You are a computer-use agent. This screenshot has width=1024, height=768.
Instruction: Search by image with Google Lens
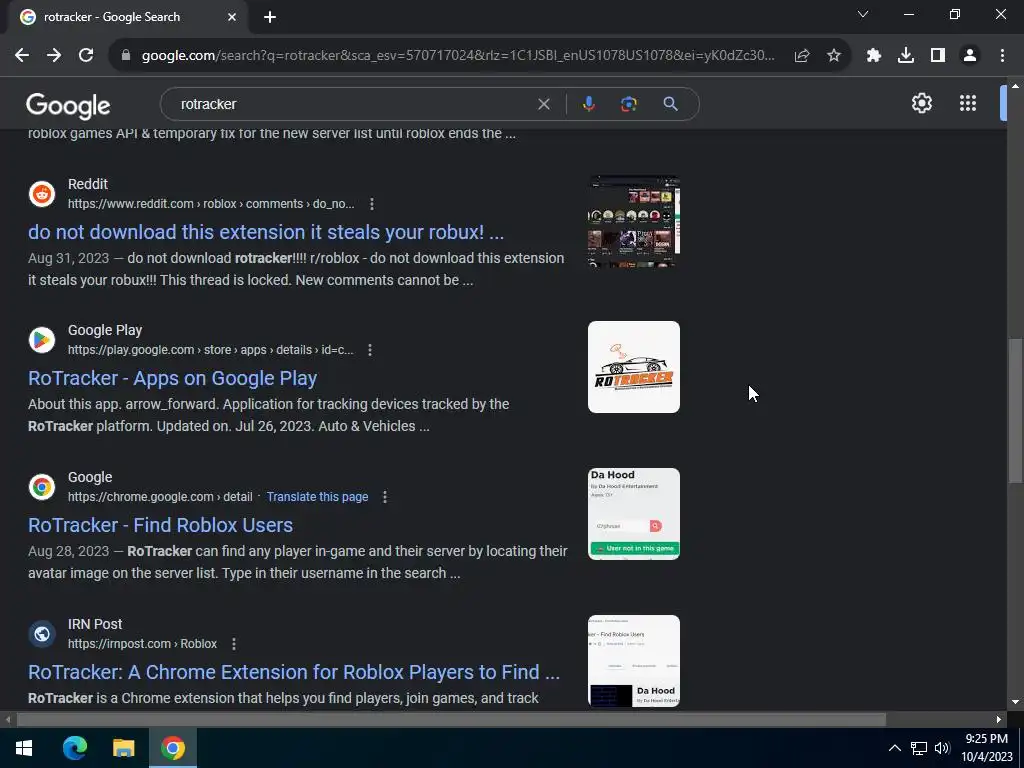click(629, 104)
